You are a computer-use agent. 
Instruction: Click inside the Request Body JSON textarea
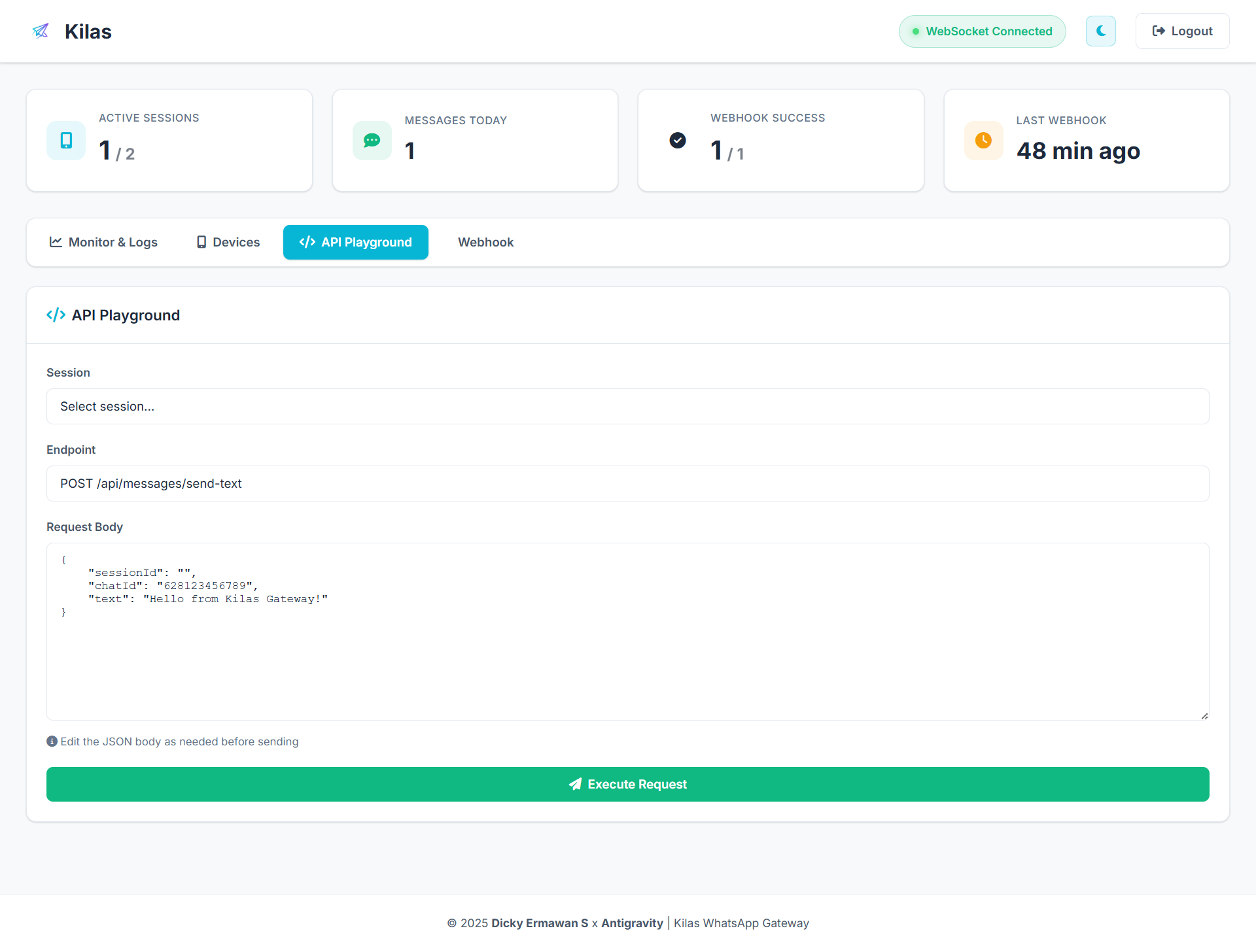pyautogui.click(x=628, y=632)
